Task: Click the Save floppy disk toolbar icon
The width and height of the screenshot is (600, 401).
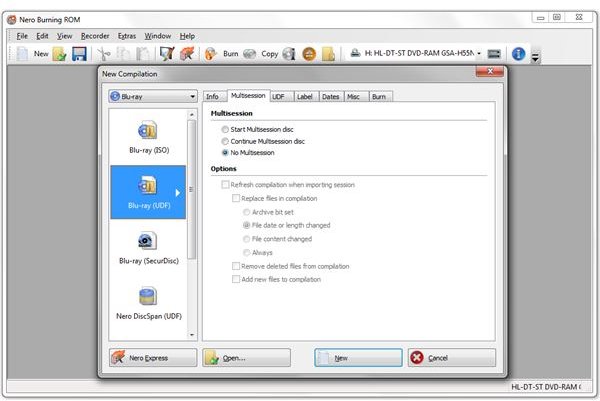Action: pyautogui.click(x=79, y=54)
